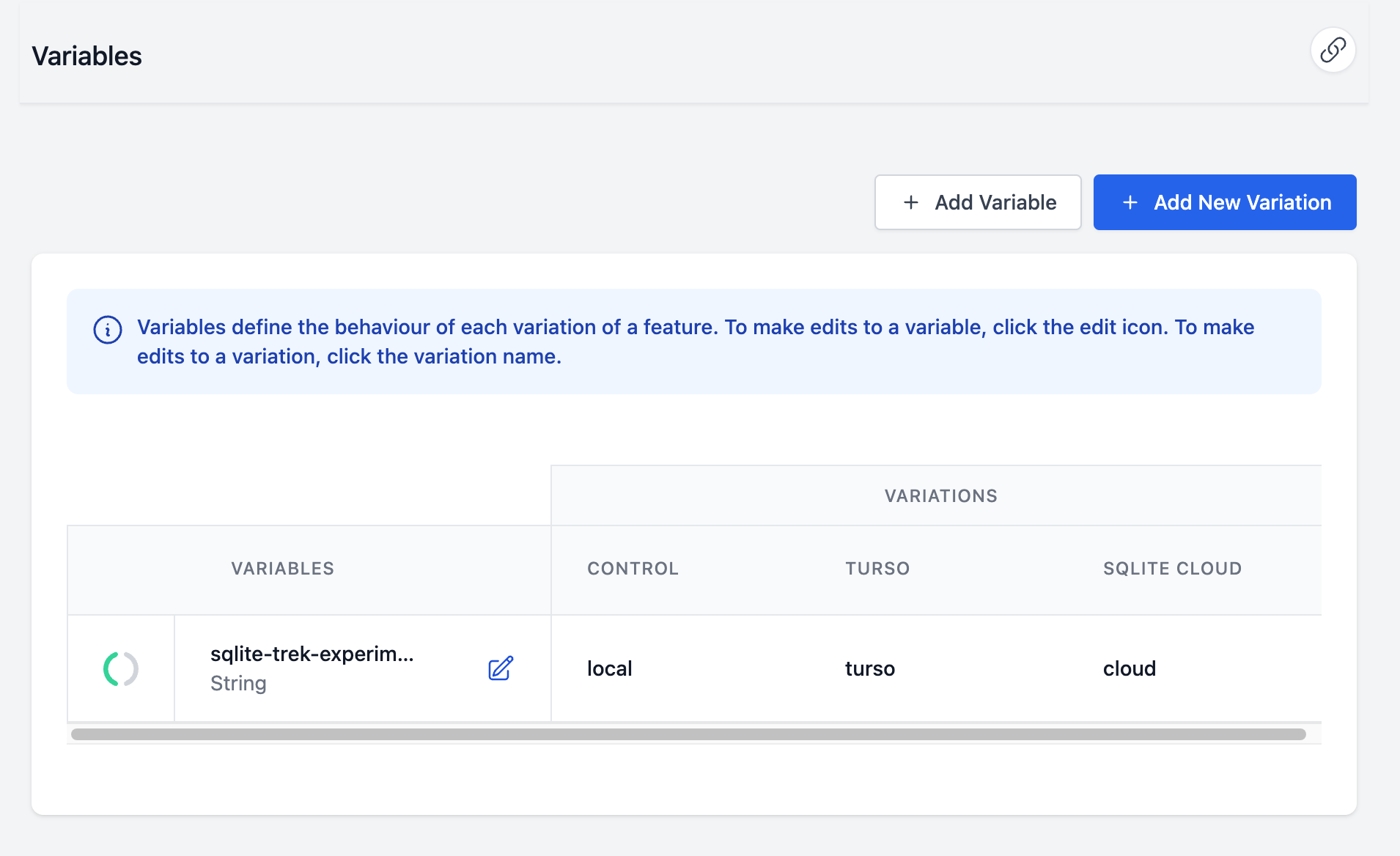Click the VARIABLES column header

(x=282, y=569)
